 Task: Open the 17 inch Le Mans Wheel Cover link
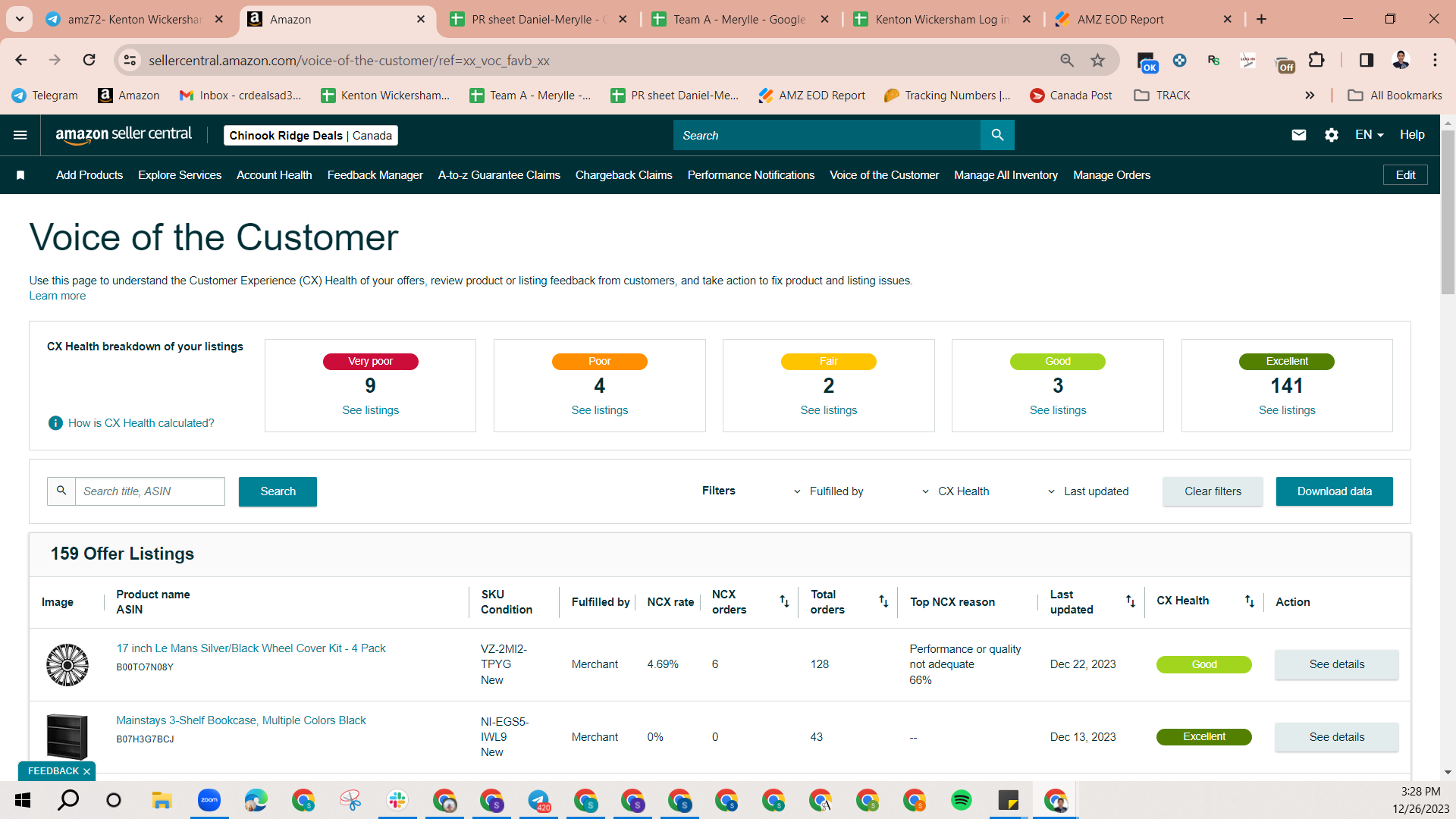point(251,648)
